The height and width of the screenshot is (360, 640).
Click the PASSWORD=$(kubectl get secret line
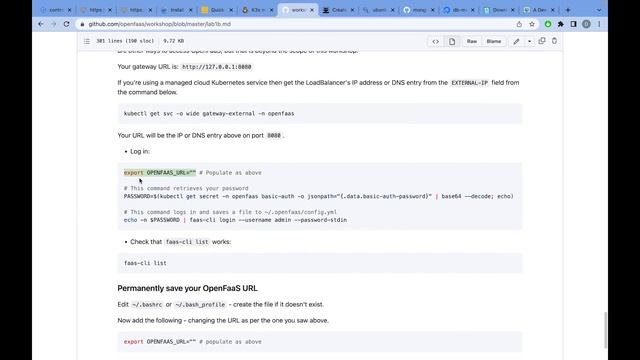318,196
